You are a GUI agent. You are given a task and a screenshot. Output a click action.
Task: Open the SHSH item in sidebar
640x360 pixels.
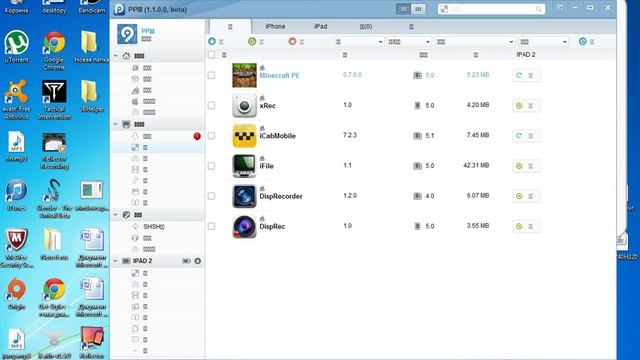coord(153,227)
